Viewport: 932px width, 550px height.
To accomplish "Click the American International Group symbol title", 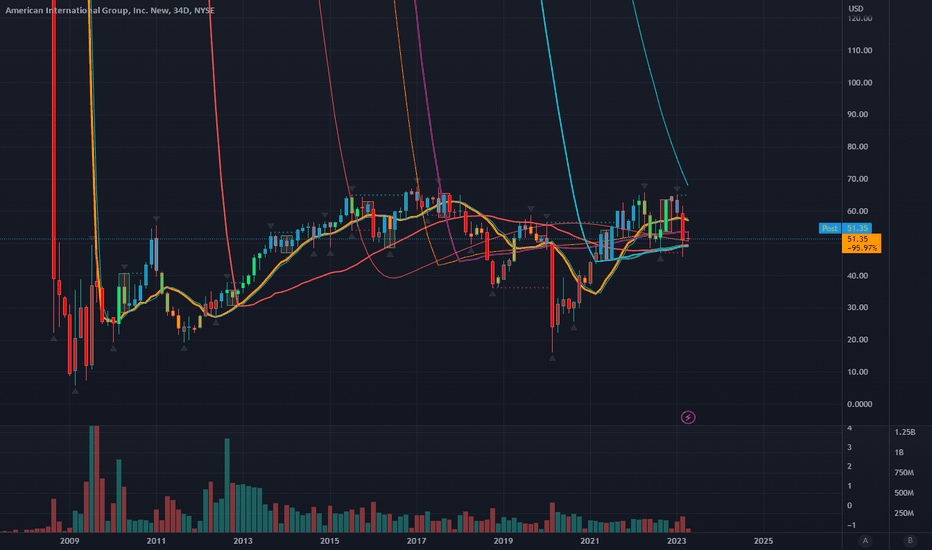I will [109, 10].
